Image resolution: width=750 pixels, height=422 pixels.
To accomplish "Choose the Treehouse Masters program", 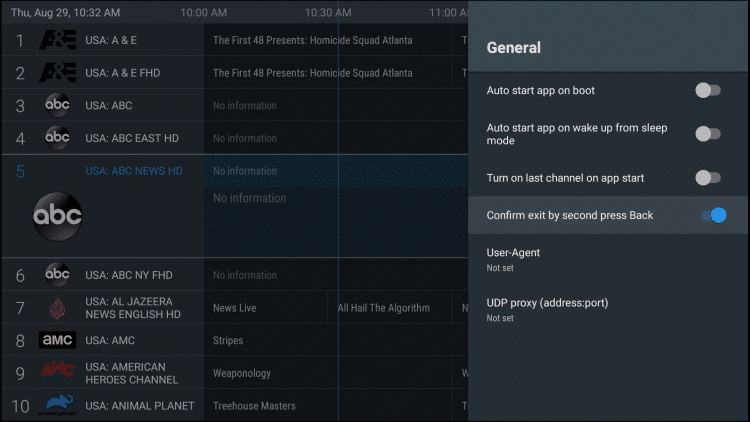I will click(x=254, y=405).
